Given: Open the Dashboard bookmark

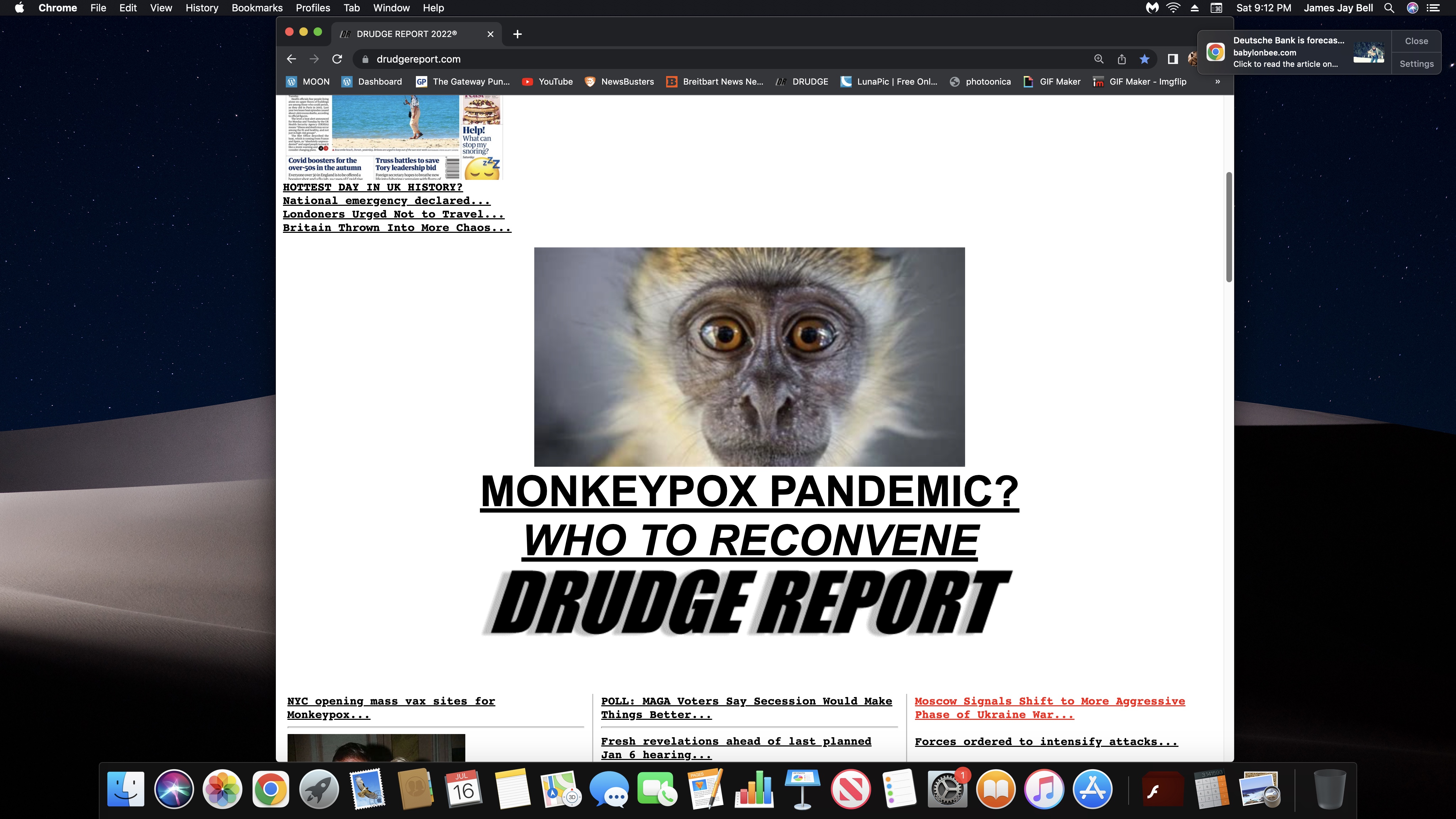Looking at the screenshot, I should click(372, 82).
